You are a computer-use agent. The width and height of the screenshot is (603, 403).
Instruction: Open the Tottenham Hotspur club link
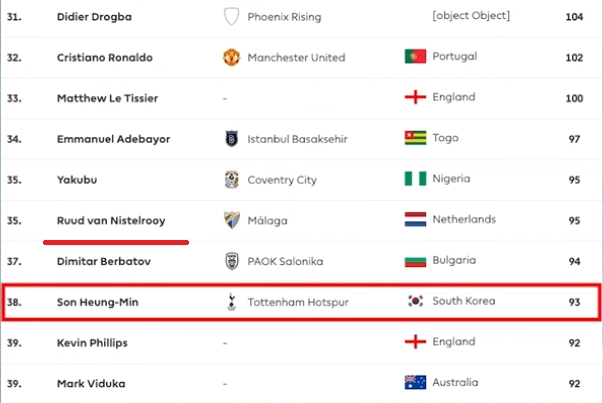pyautogui.click(x=298, y=302)
